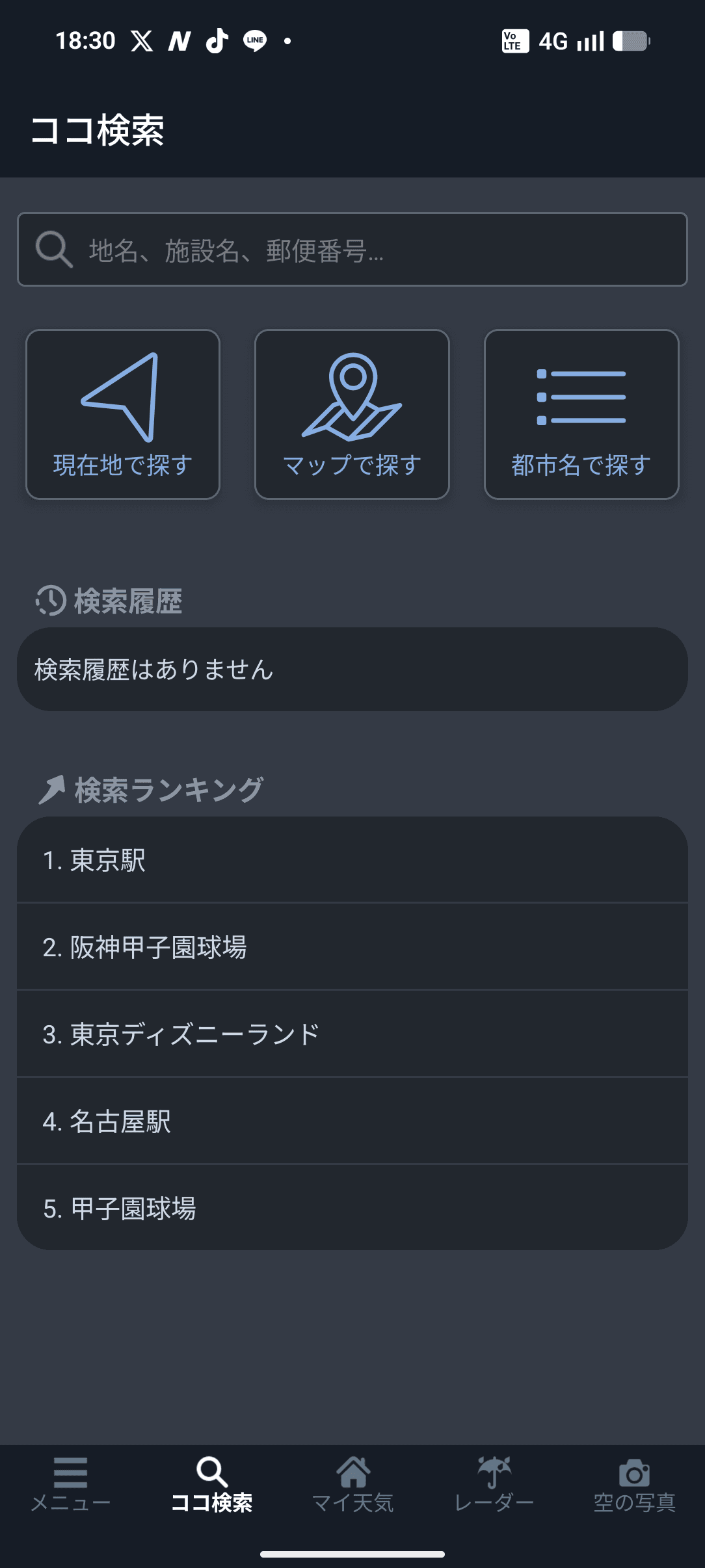Select the ココ検索 tab
Viewport: 705px width, 1568px height.
click(x=211, y=1483)
